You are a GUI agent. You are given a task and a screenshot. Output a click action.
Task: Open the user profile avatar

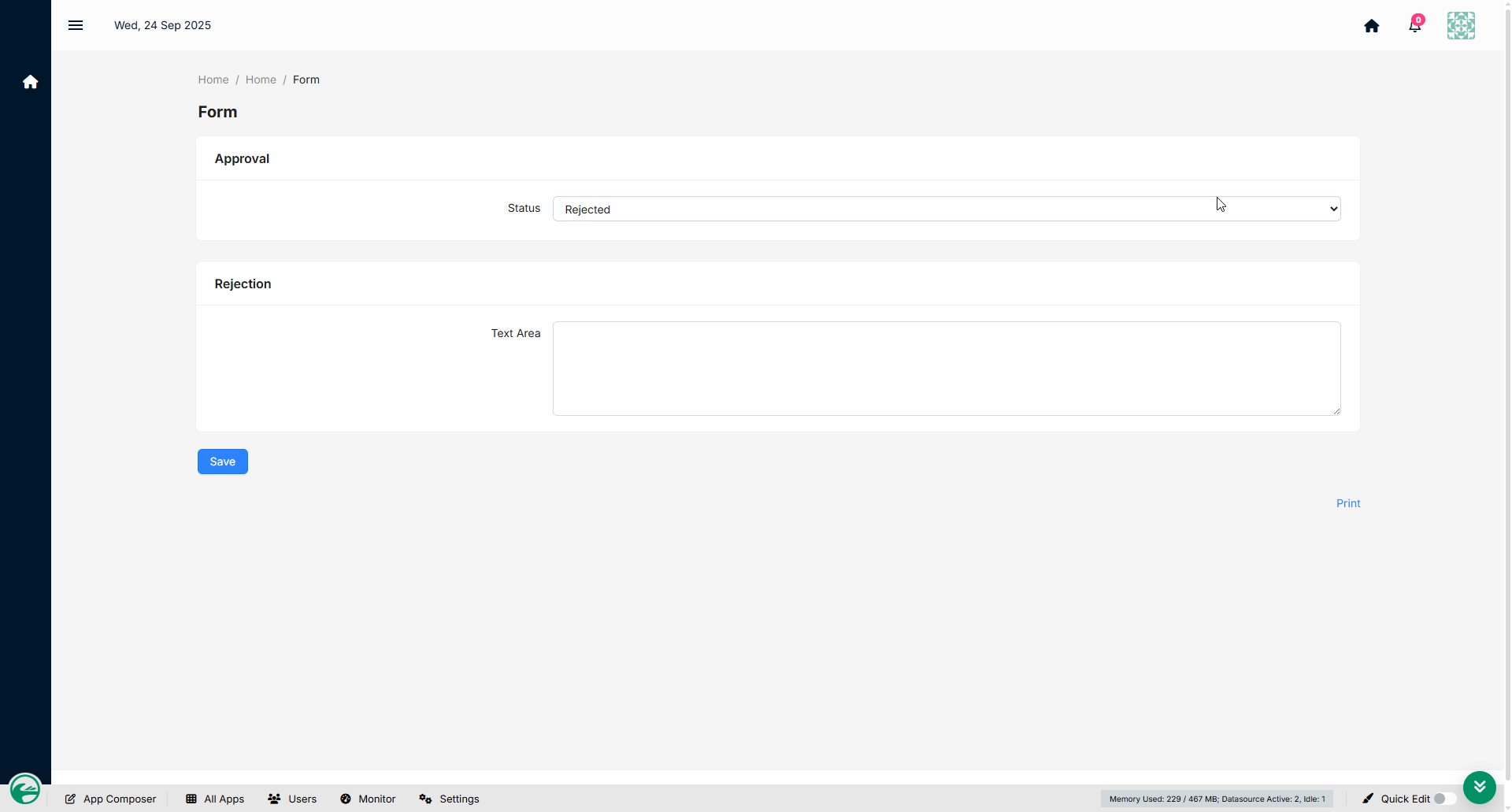[x=1461, y=25]
